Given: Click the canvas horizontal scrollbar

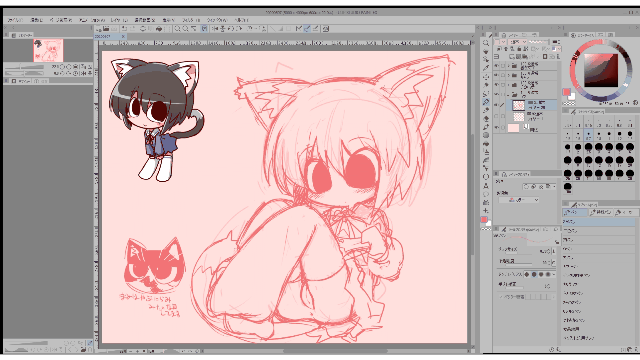Looking at the screenshot, I should tap(335, 351).
